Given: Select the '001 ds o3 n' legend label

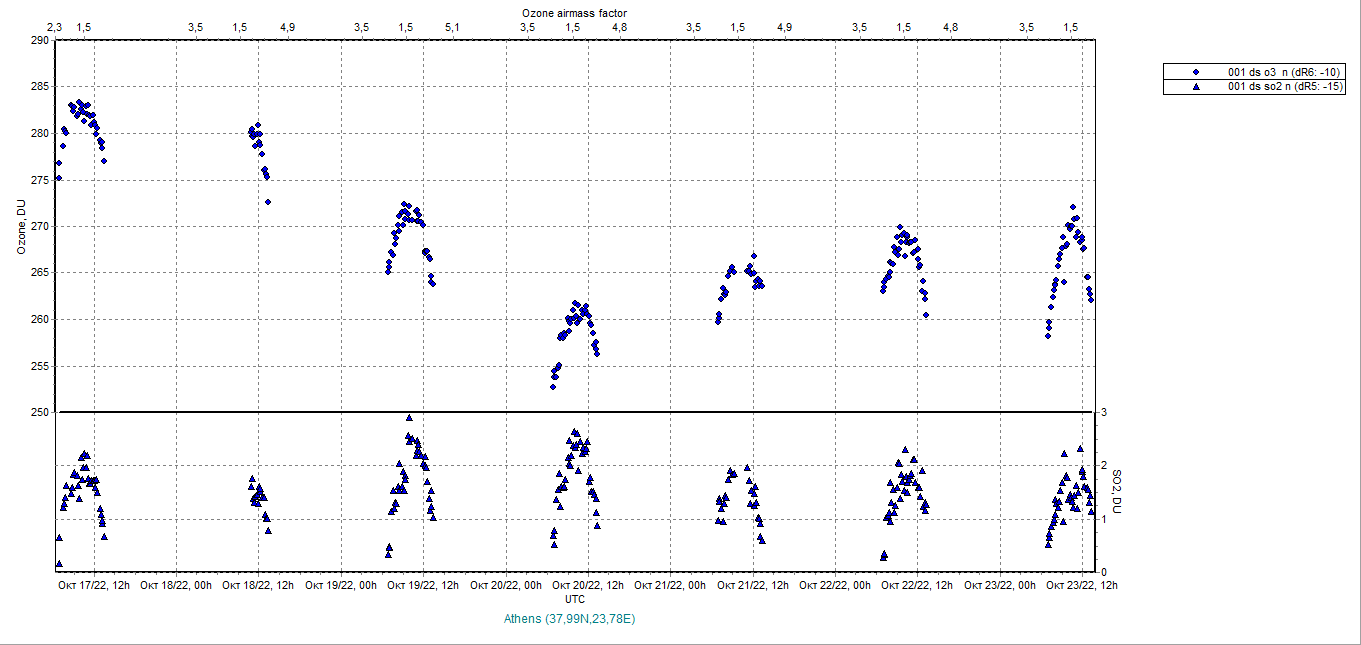Looking at the screenshot, I should tap(1284, 72).
